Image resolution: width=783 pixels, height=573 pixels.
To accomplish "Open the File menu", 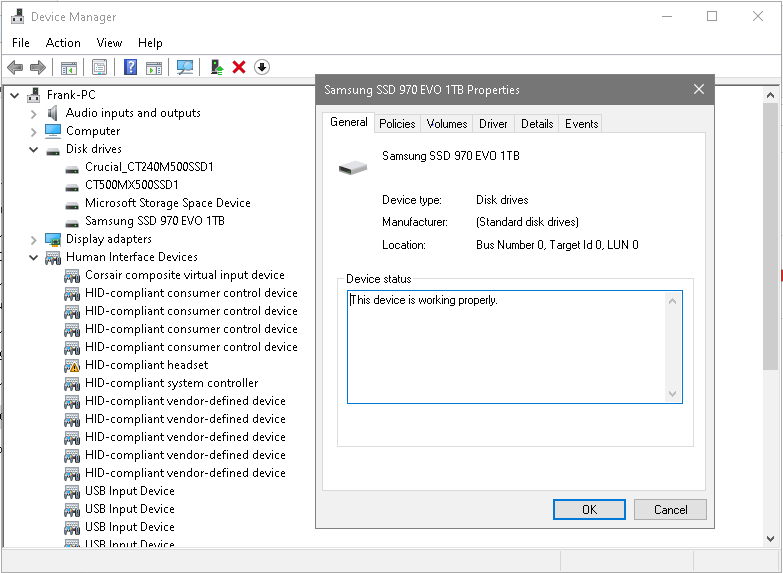I will pos(20,43).
